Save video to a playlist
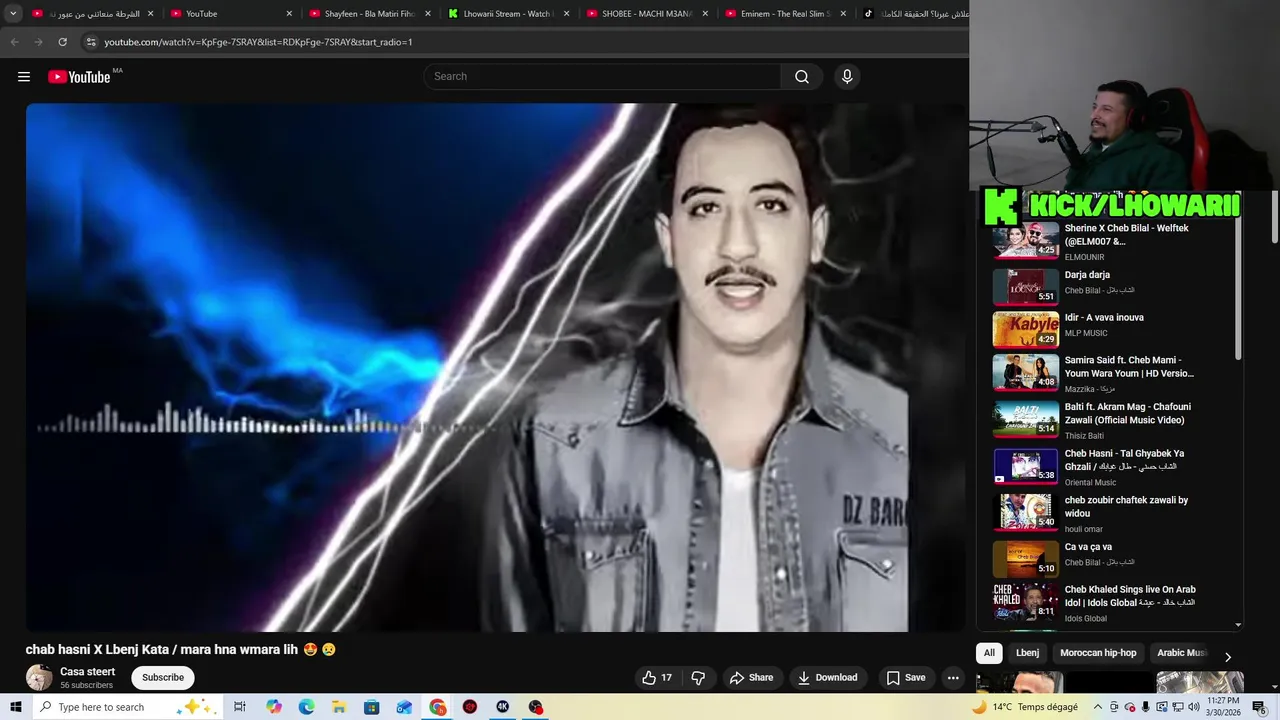The height and width of the screenshot is (720, 1280). (906, 678)
